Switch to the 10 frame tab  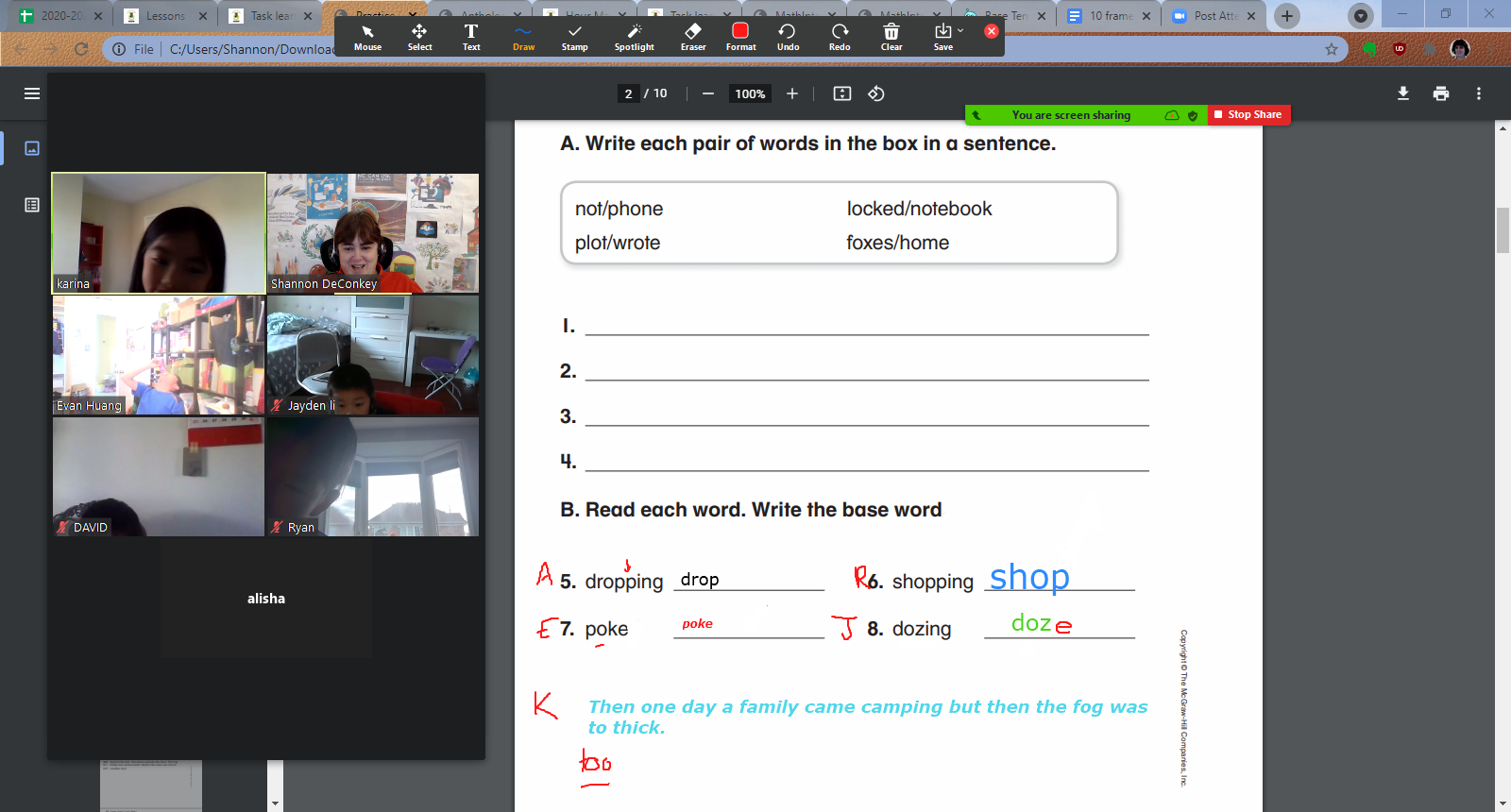pos(1111,16)
